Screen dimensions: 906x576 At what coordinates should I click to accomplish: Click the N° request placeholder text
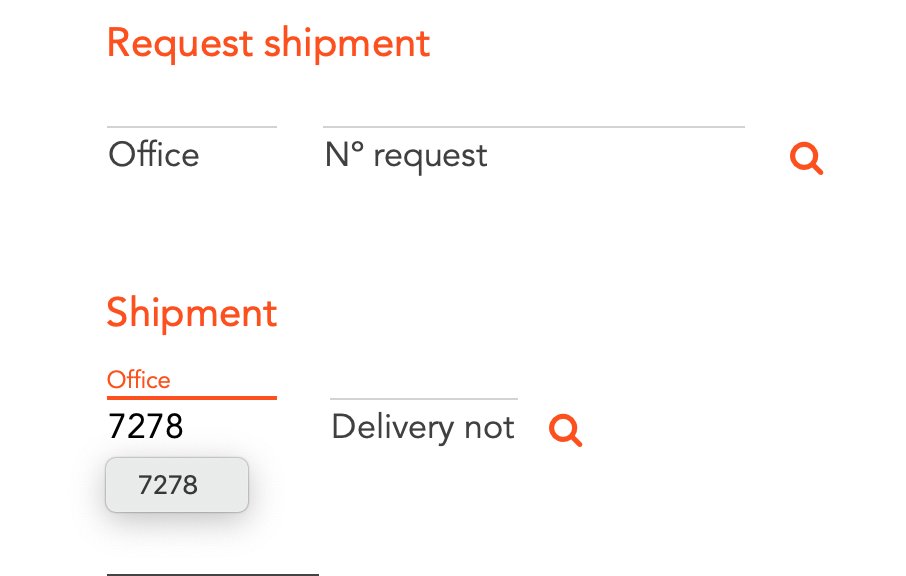click(407, 155)
